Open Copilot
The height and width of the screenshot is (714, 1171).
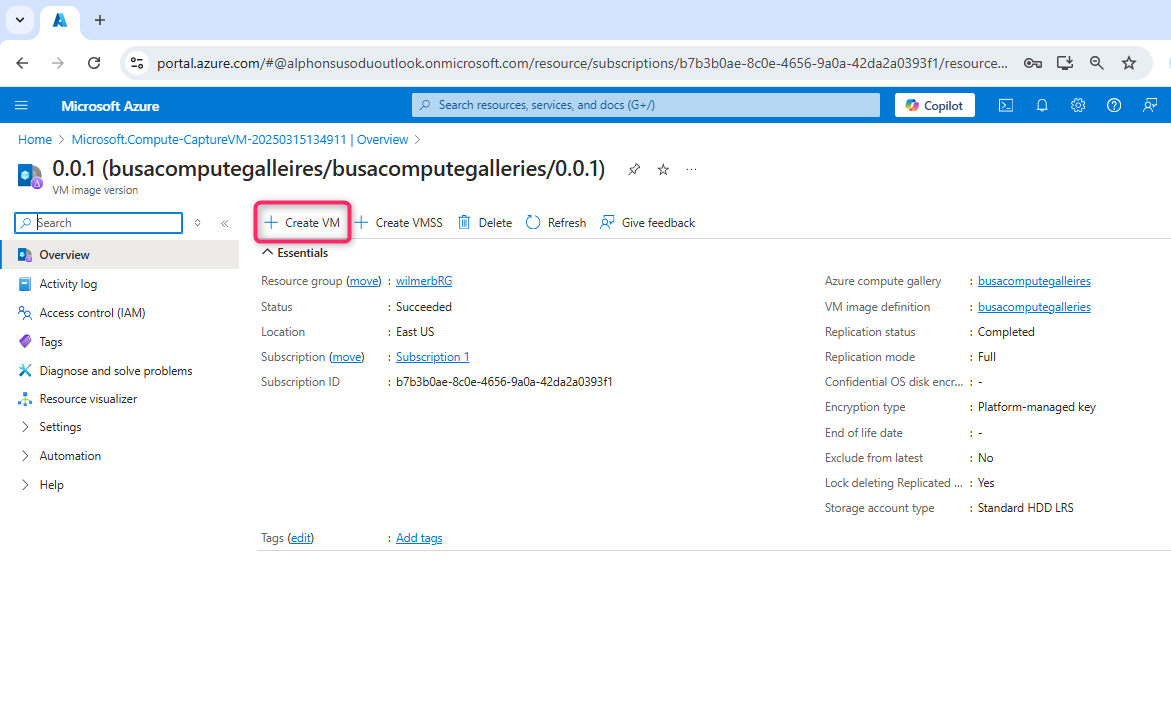[x=934, y=105]
